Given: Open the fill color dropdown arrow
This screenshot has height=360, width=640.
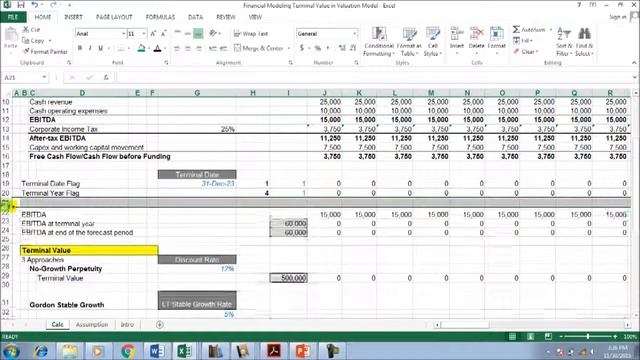Looking at the screenshot, I should (x=149, y=49).
